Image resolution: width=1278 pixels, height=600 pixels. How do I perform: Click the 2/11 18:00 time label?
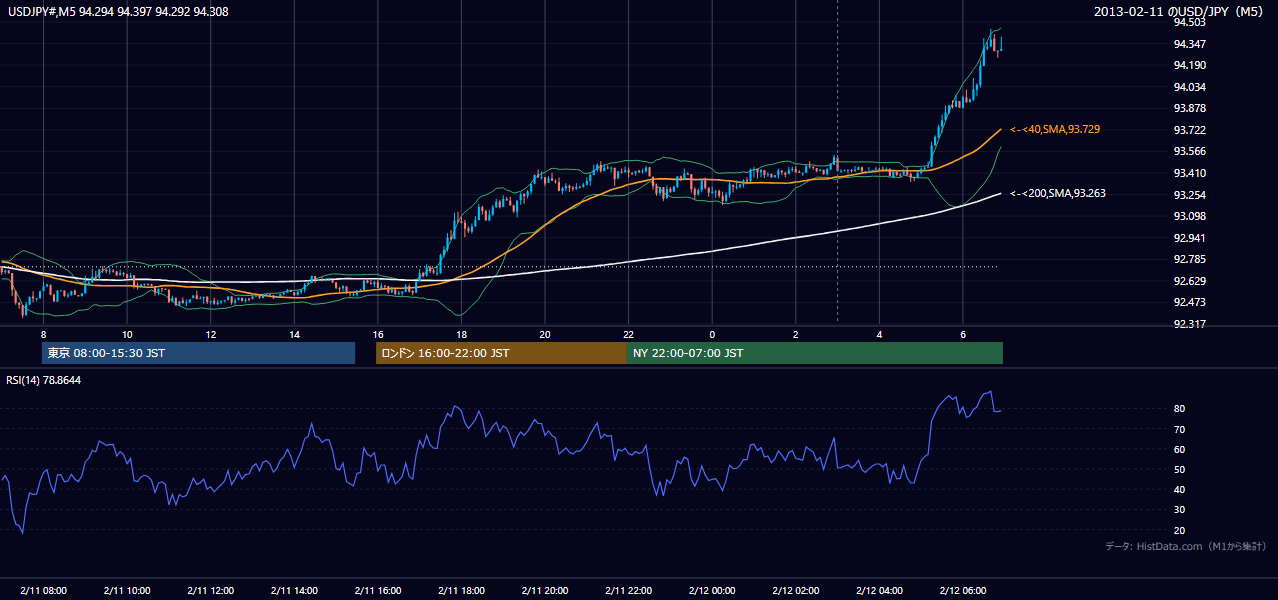tap(461, 590)
